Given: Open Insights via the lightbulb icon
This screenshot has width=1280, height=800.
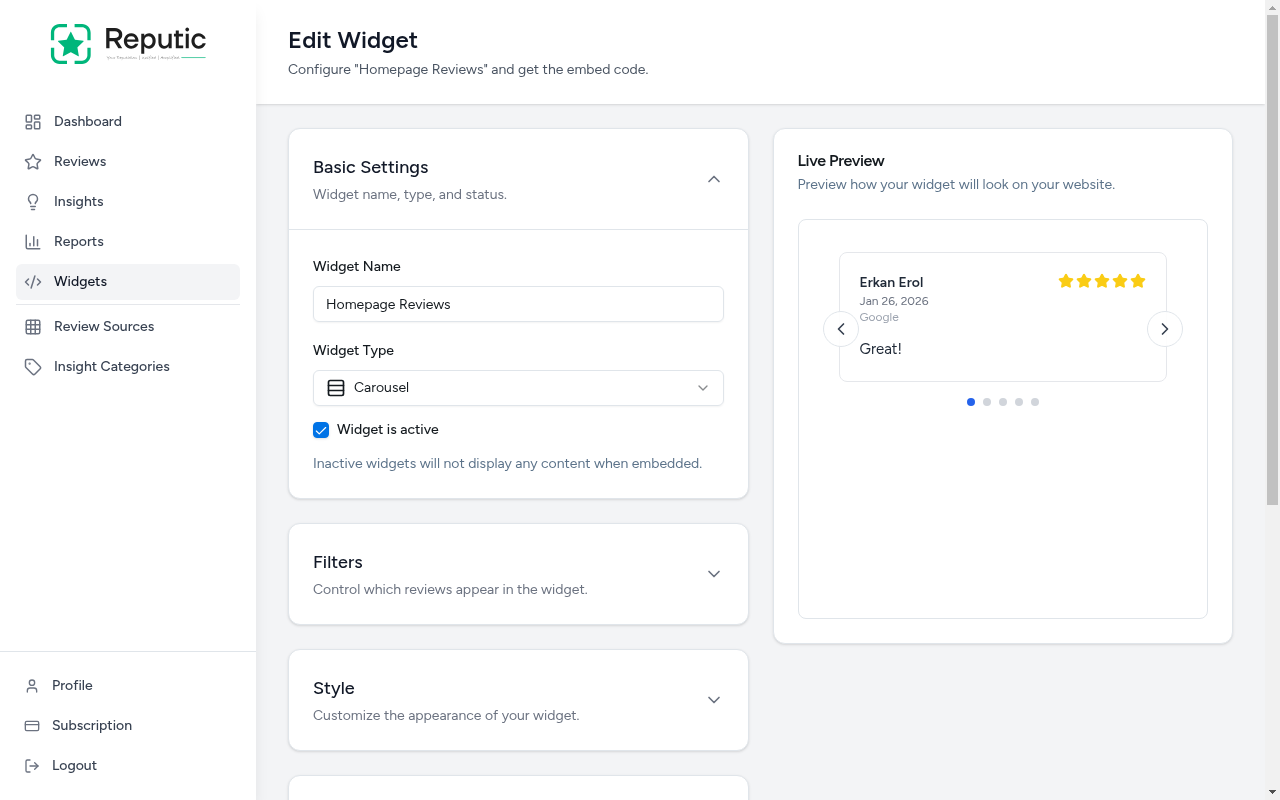Looking at the screenshot, I should point(33,201).
